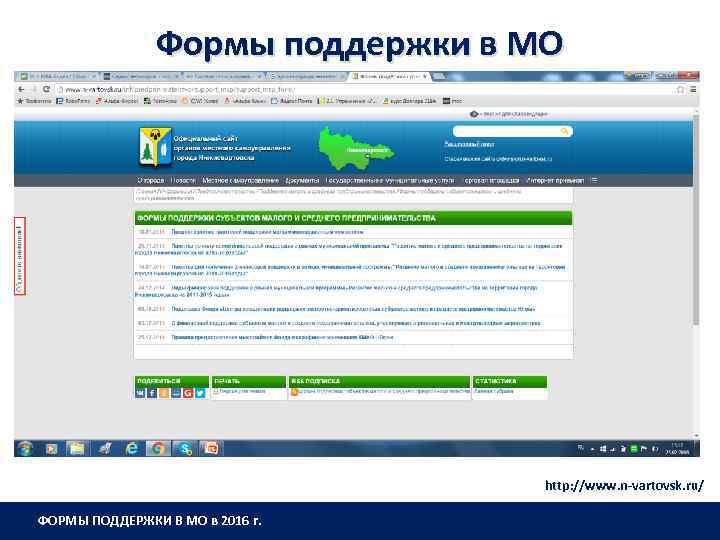
Task: Go back with the browser back arrow
Action: click(21, 90)
